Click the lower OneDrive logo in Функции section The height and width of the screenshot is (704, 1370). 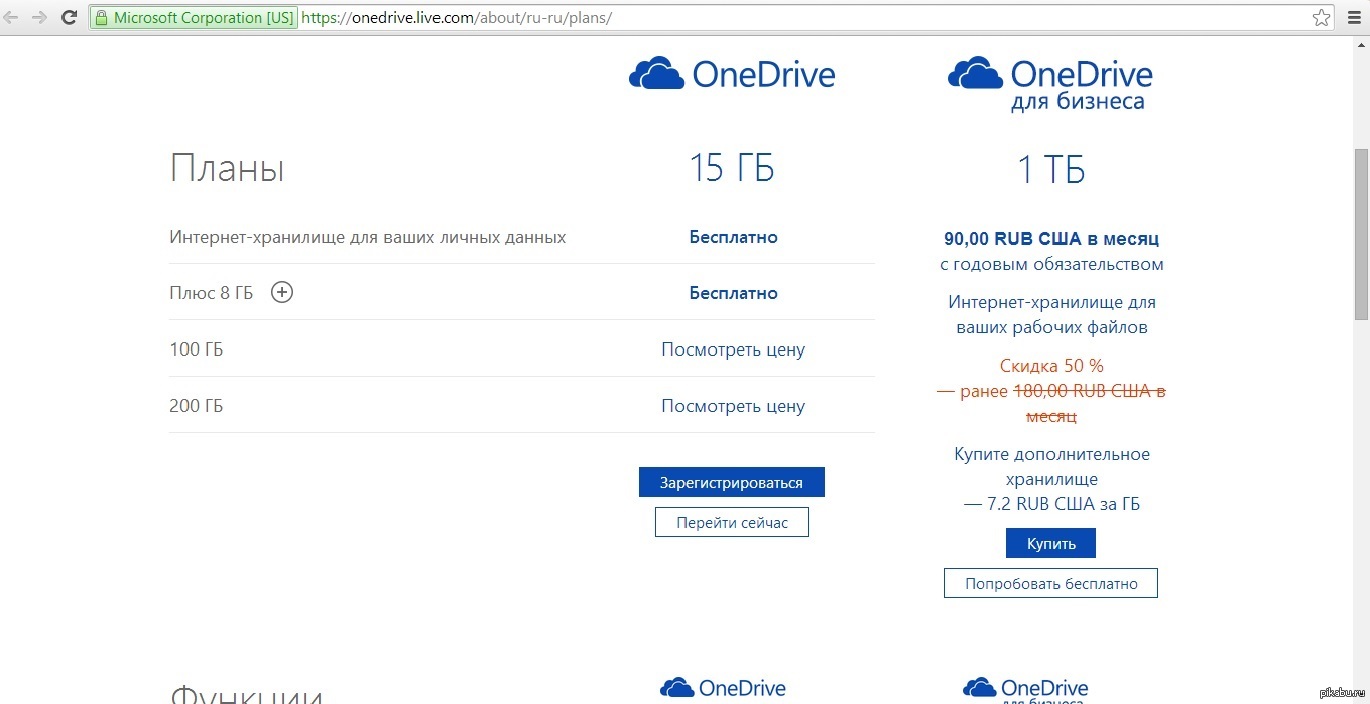(723, 688)
